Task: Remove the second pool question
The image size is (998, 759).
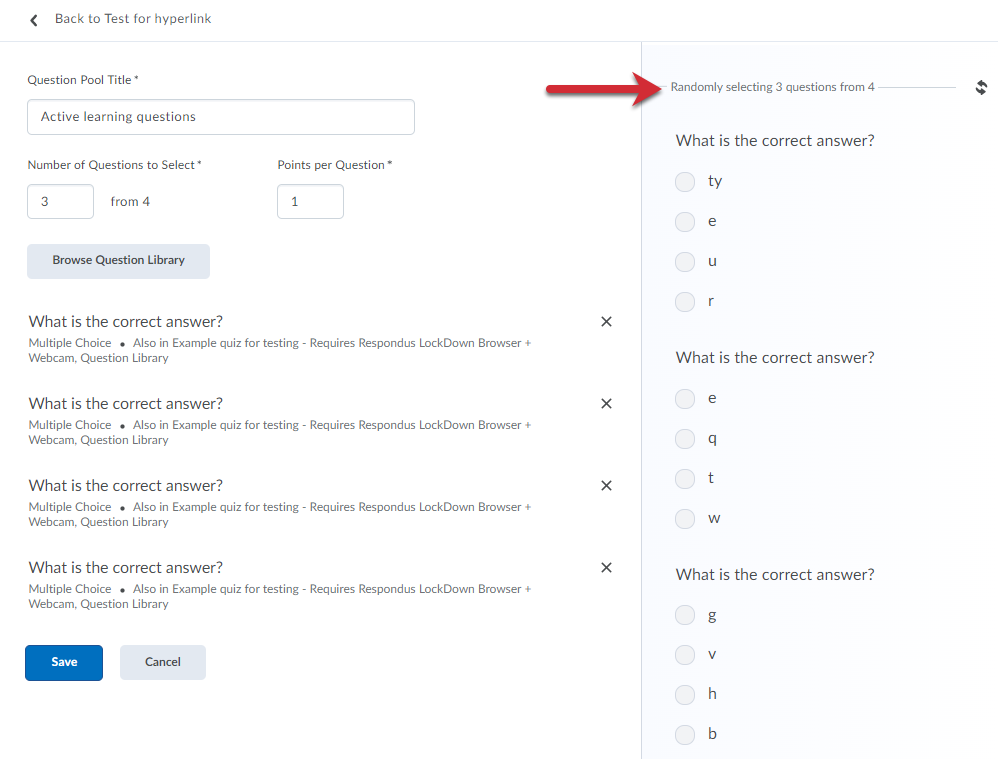Action: coord(606,404)
